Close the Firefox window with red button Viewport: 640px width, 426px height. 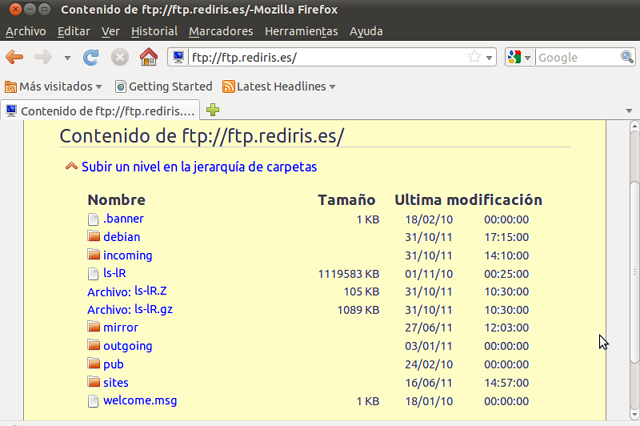[x=15, y=9]
